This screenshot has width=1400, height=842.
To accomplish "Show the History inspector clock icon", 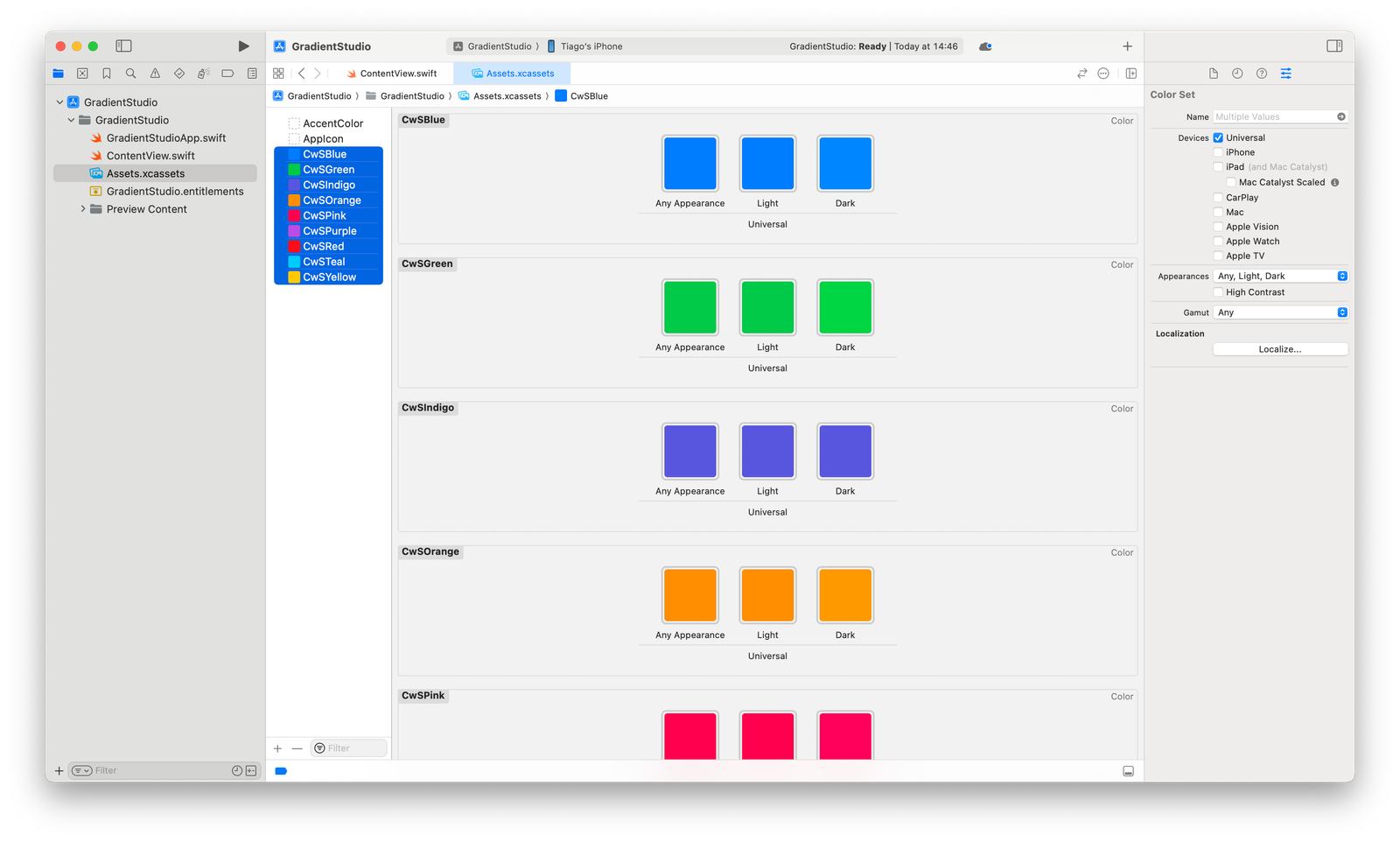I will (1237, 74).
